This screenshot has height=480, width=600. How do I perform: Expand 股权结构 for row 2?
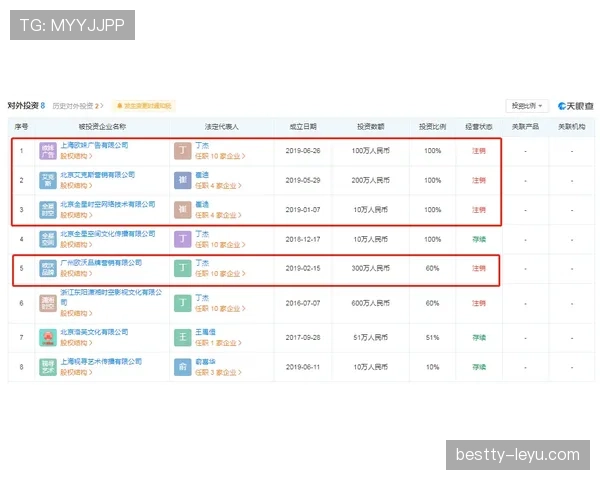(x=76, y=186)
